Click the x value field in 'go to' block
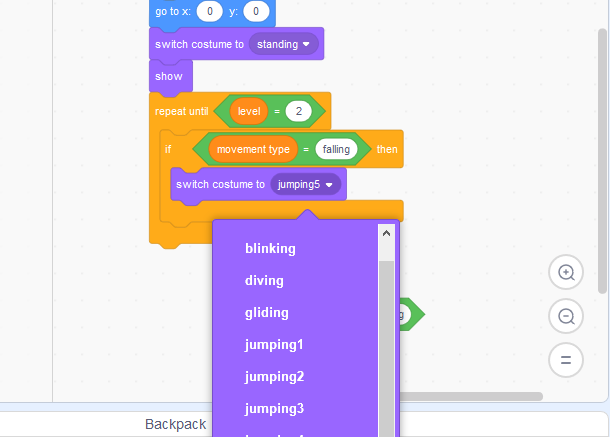This screenshot has width=610, height=437. [210, 11]
